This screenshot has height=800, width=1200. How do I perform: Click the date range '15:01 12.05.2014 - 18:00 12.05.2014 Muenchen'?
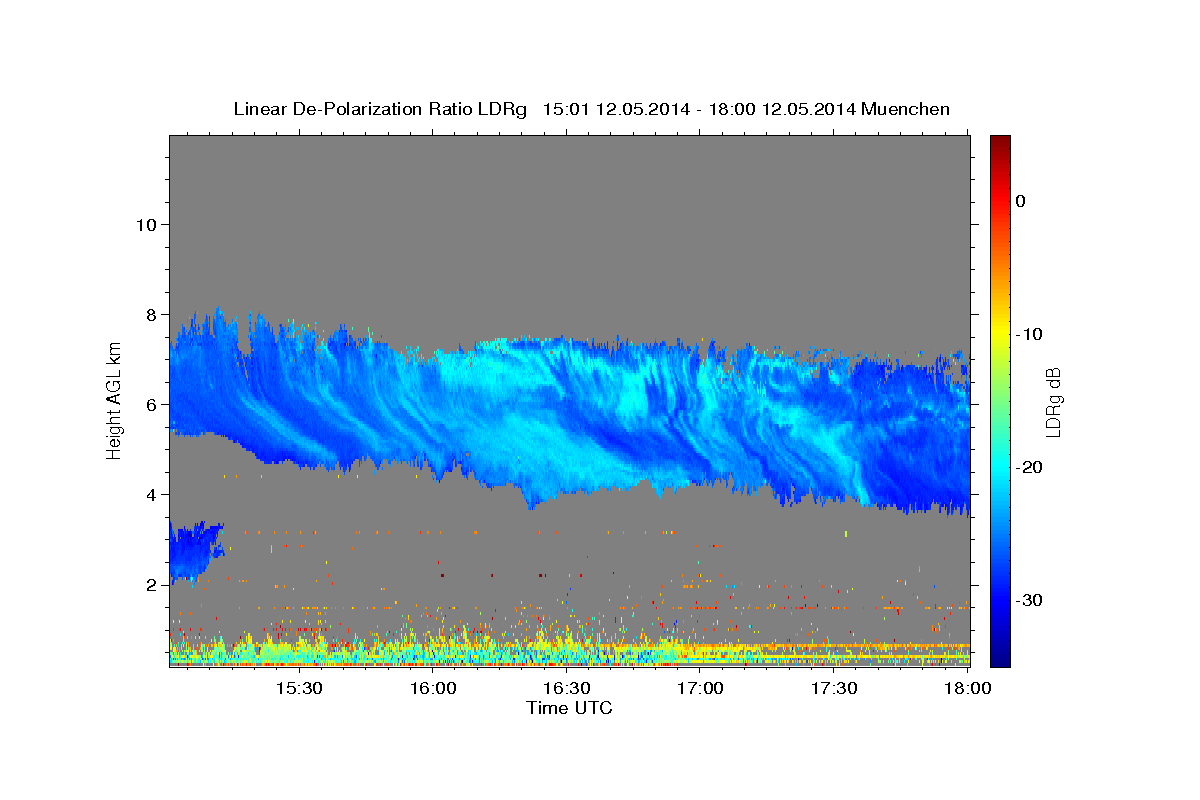[746, 109]
